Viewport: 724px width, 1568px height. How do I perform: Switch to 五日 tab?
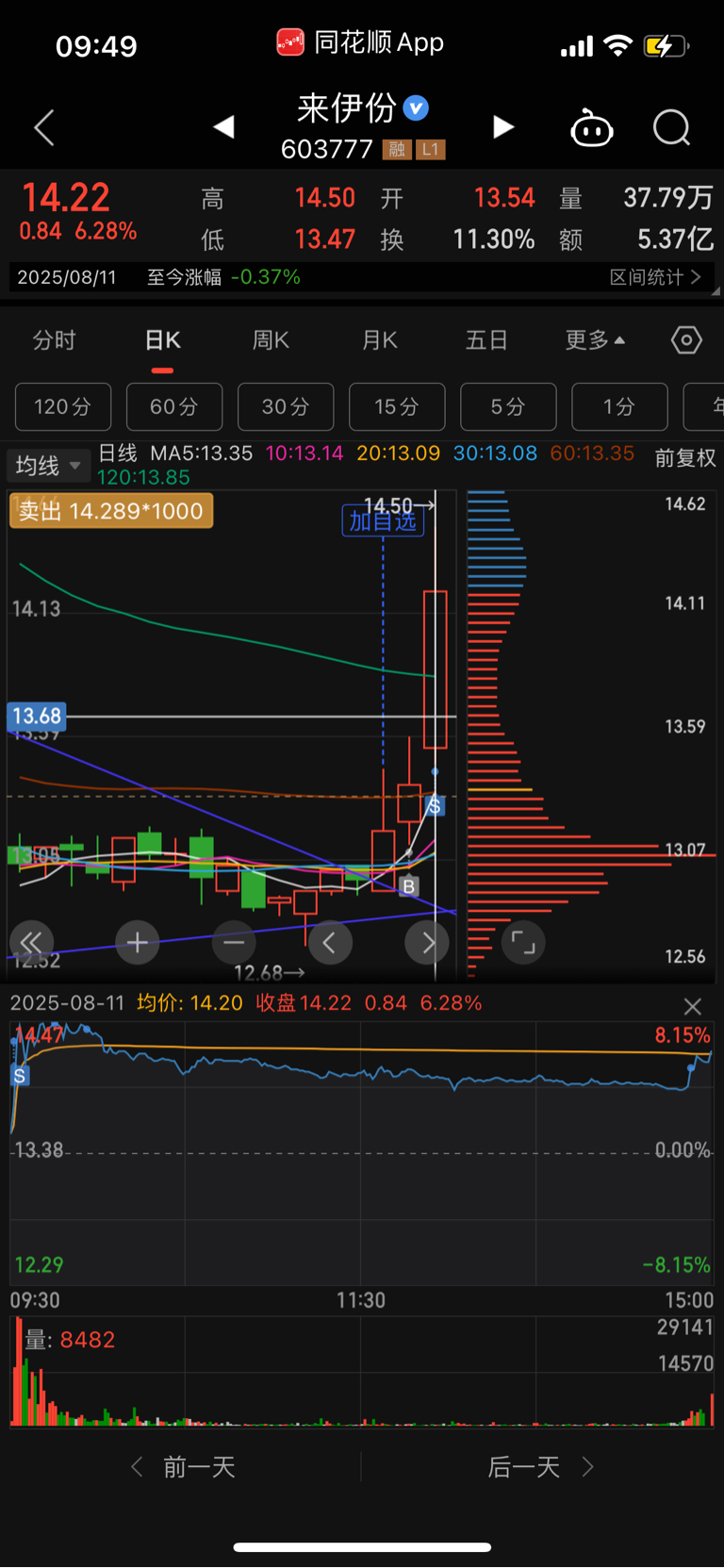[487, 340]
